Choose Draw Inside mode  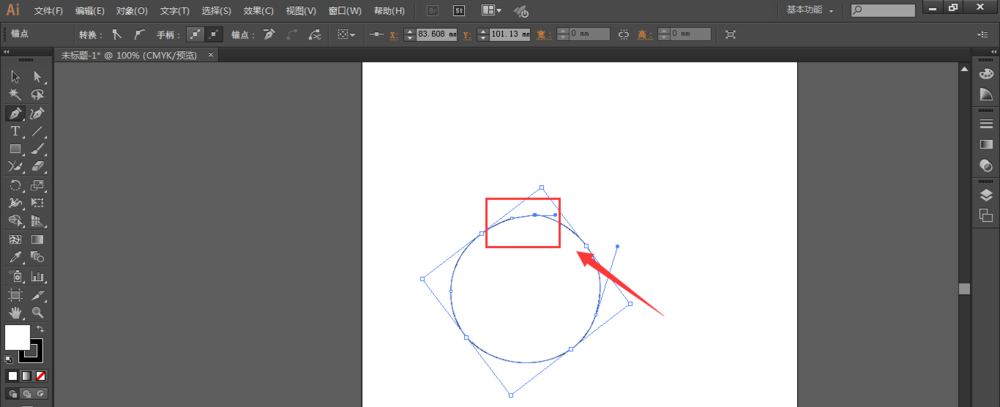41,393
